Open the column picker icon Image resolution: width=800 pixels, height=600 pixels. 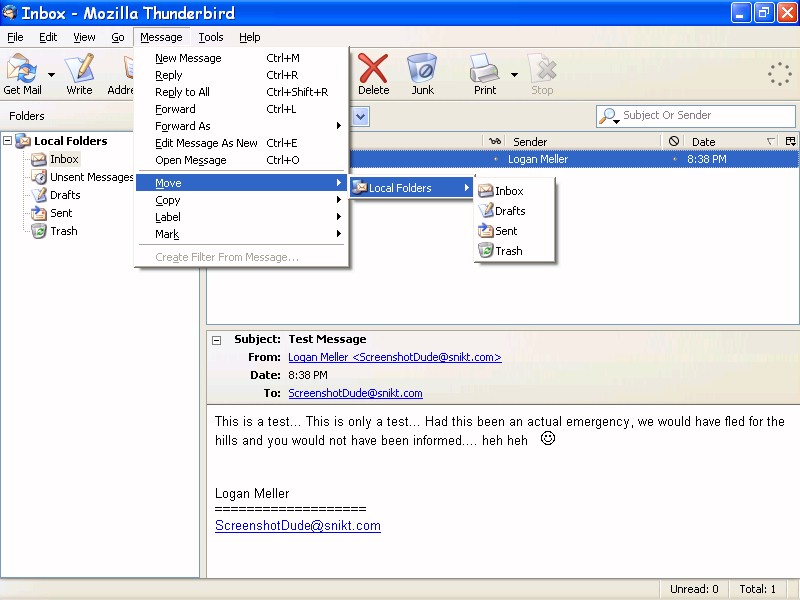pos(790,141)
